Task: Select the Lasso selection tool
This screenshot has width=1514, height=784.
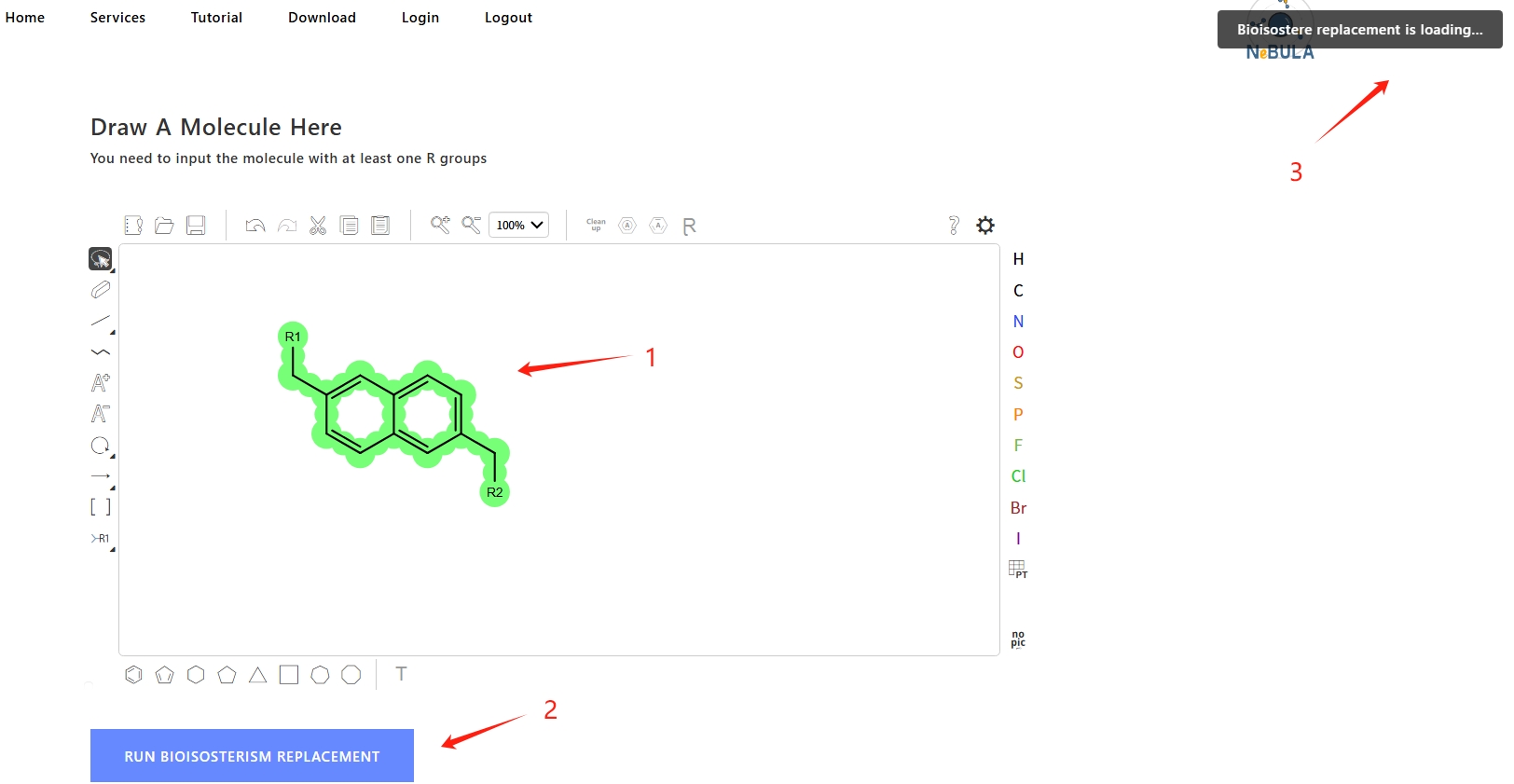Action: 101,258
